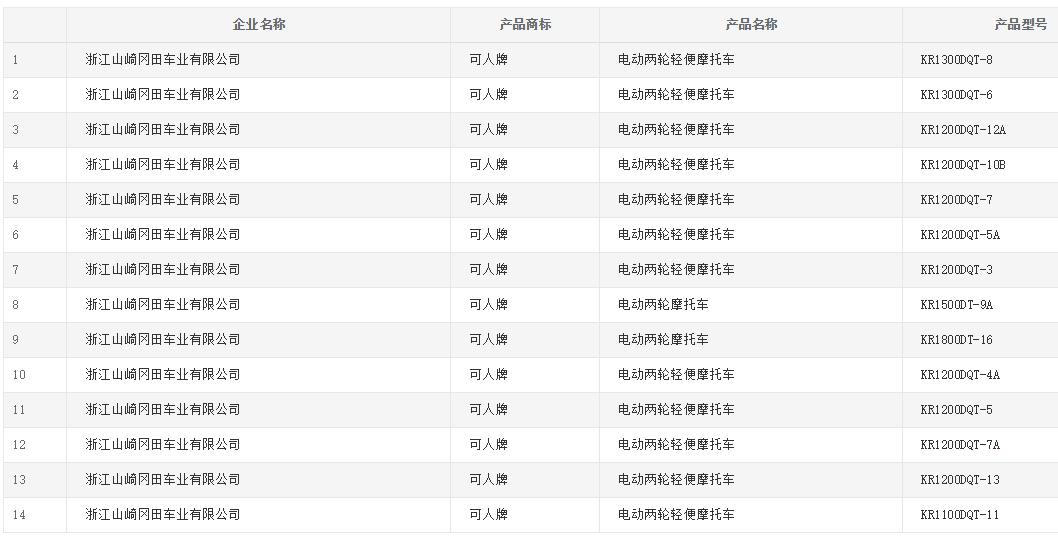Select model cell KR1200DQT-7A
Screen dimensions: 1058x553
959,446
